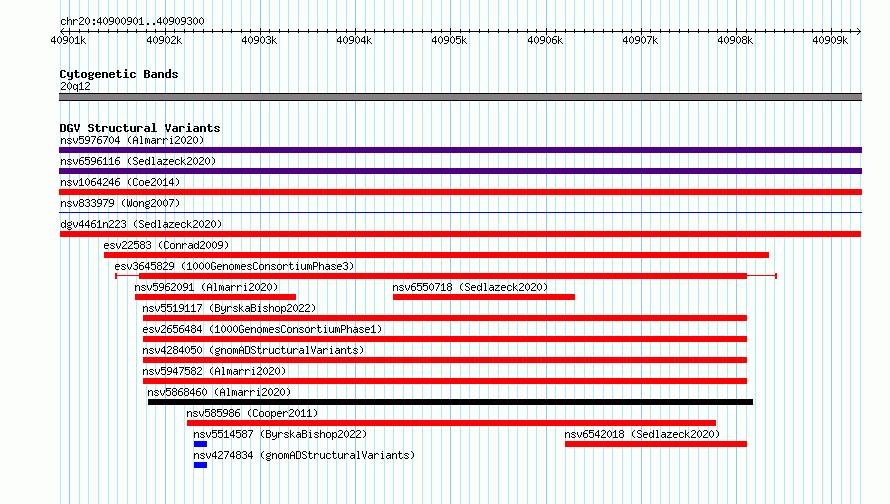Open nsv833979 (Wong2007) variant label
Image resolution: width=890 pixels, height=504 pixels.
[120, 203]
